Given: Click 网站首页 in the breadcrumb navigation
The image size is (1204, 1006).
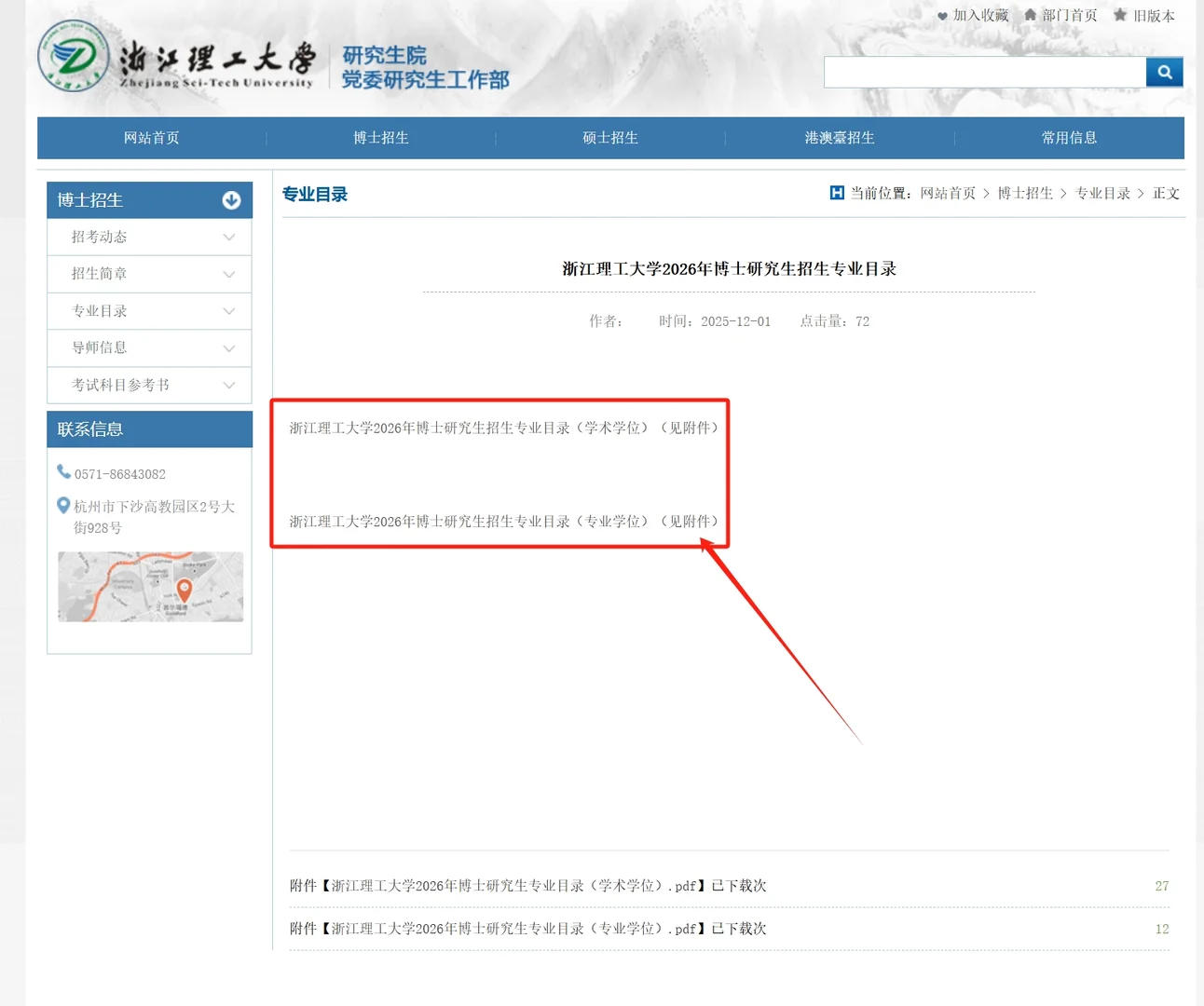Looking at the screenshot, I should (947, 193).
